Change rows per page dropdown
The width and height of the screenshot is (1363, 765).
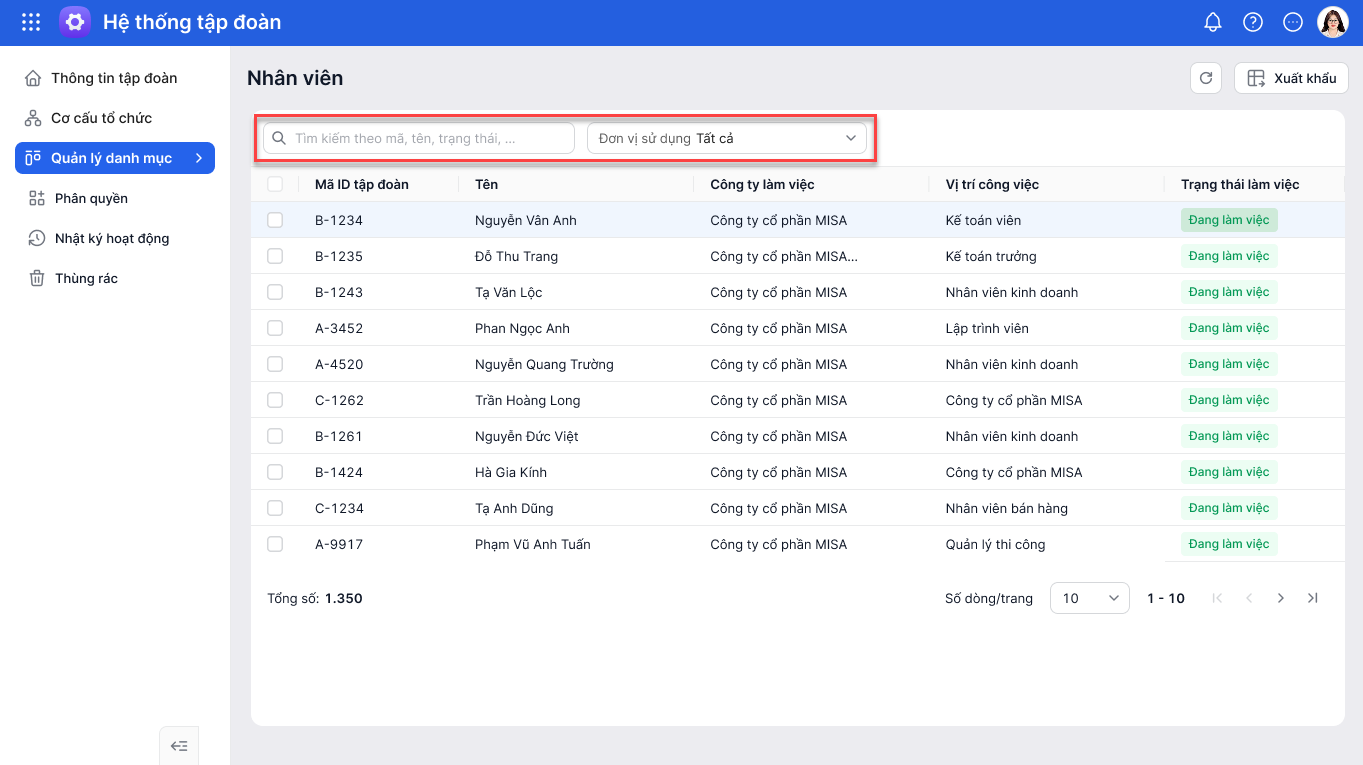(x=1089, y=598)
